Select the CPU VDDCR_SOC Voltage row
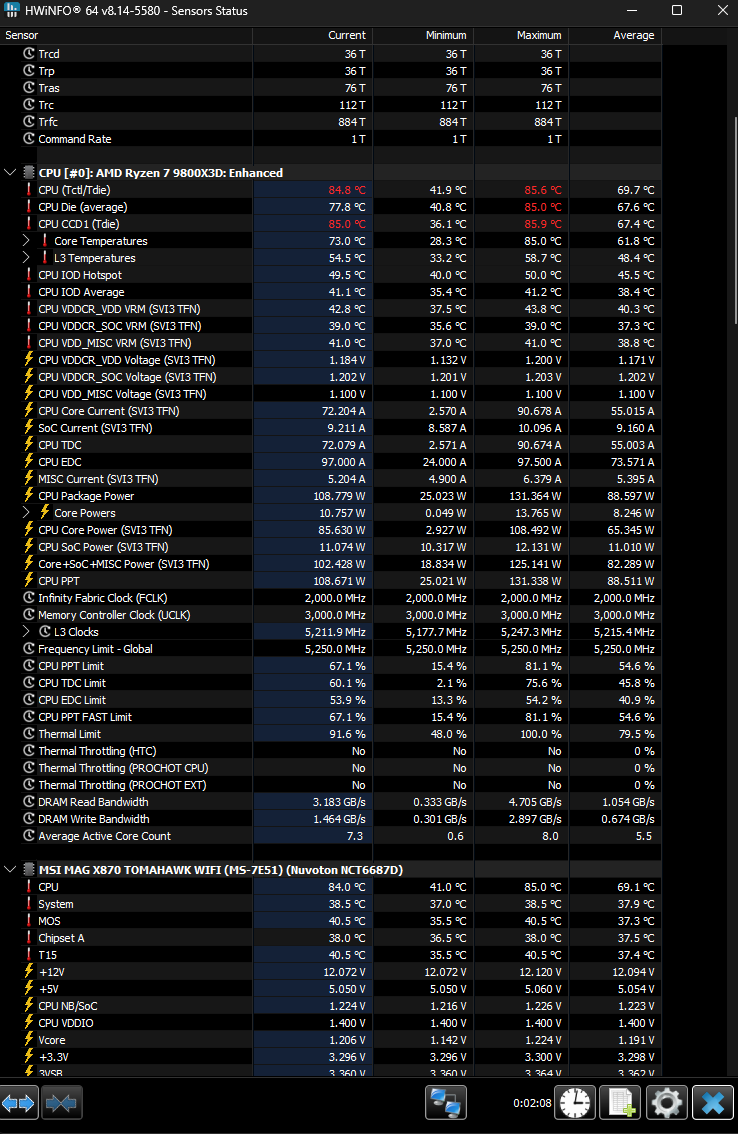Image resolution: width=738 pixels, height=1134 pixels. click(x=331, y=377)
